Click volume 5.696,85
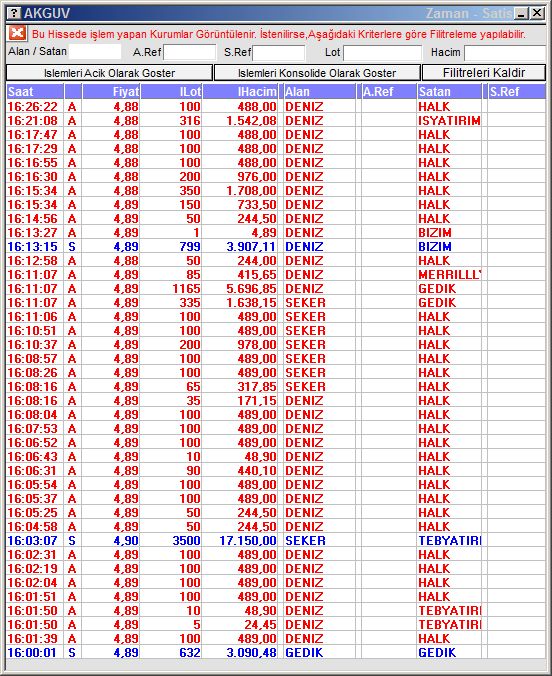Viewport: 552px width, 676px height. point(251,289)
